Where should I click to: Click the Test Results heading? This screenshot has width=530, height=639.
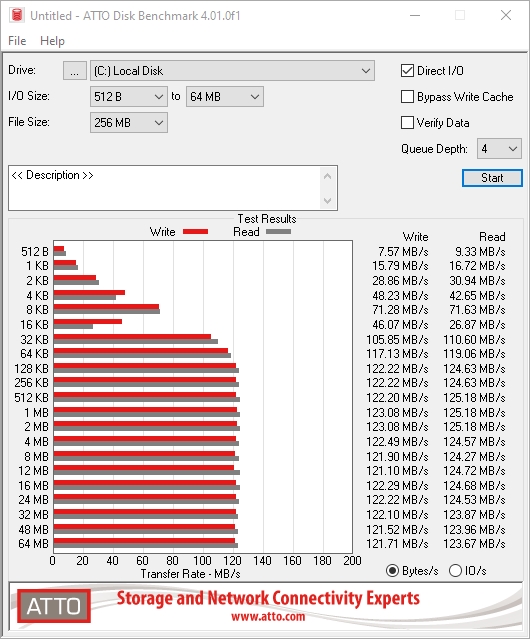click(x=267, y=219)
